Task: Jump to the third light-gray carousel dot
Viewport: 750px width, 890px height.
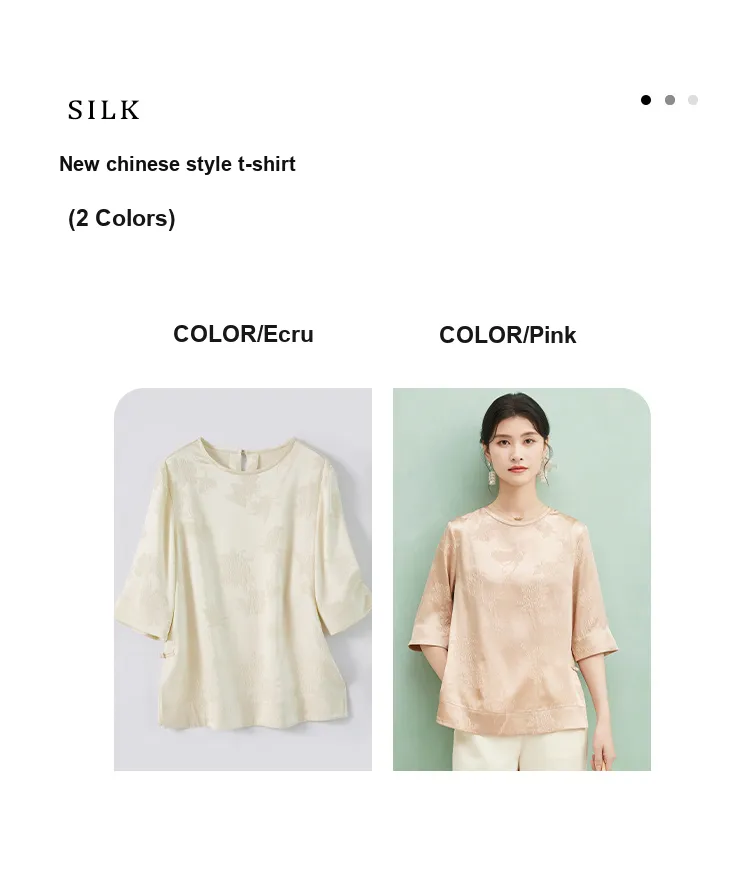Action: coord(693,100)
